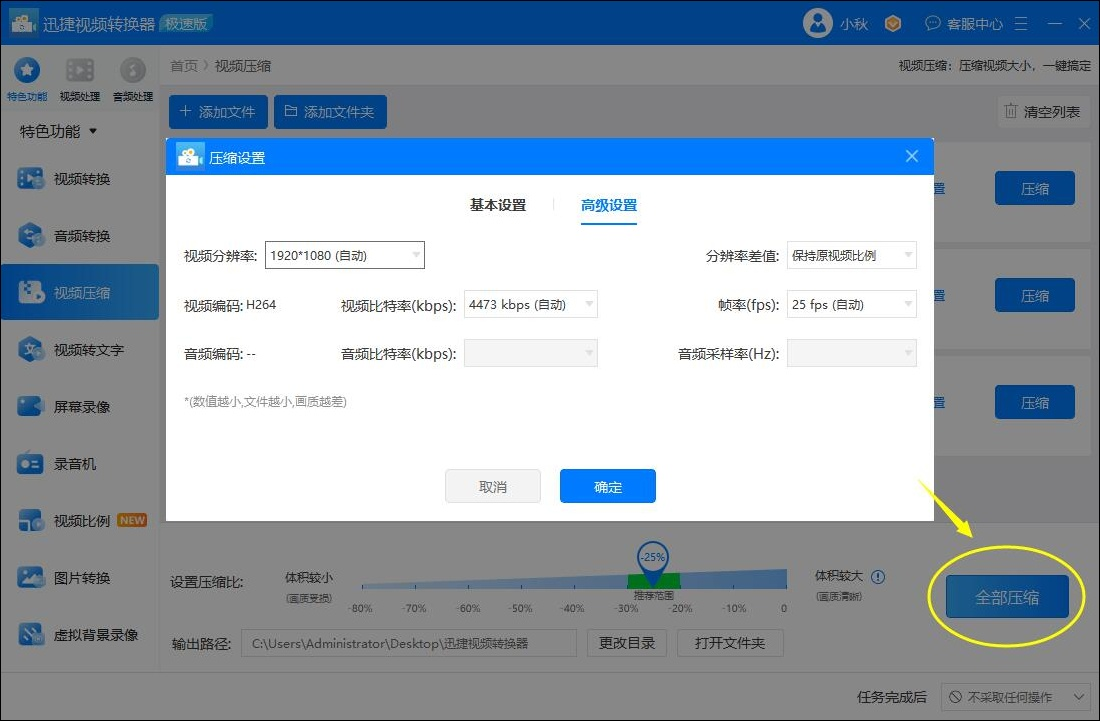1100x721 pixels.
Task: Open the 音频处理 icon tab
Action: pyautogui.click(x=133, y=79)
